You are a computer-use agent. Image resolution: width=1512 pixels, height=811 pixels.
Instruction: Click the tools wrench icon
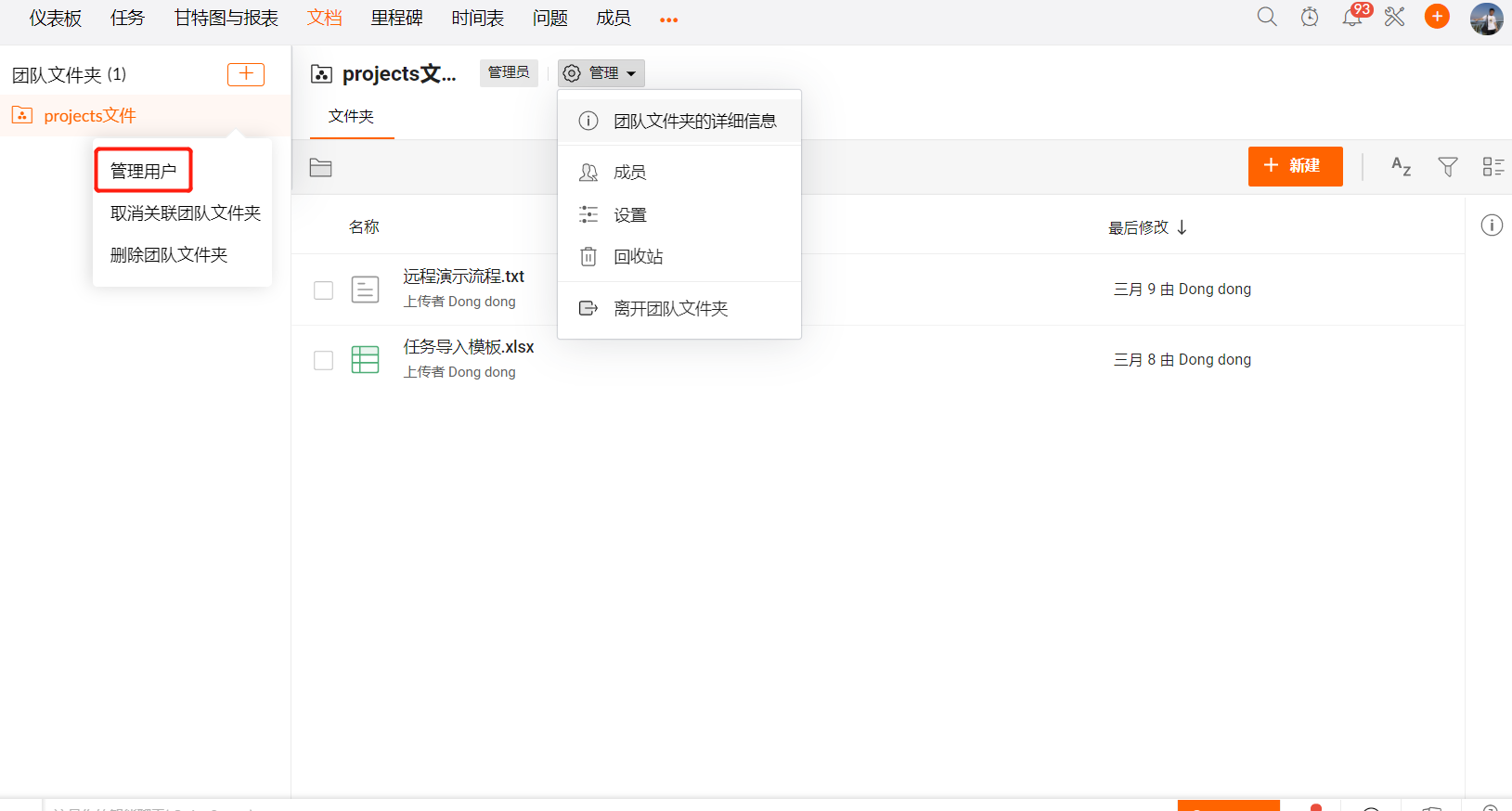[x=1394, y=17]
